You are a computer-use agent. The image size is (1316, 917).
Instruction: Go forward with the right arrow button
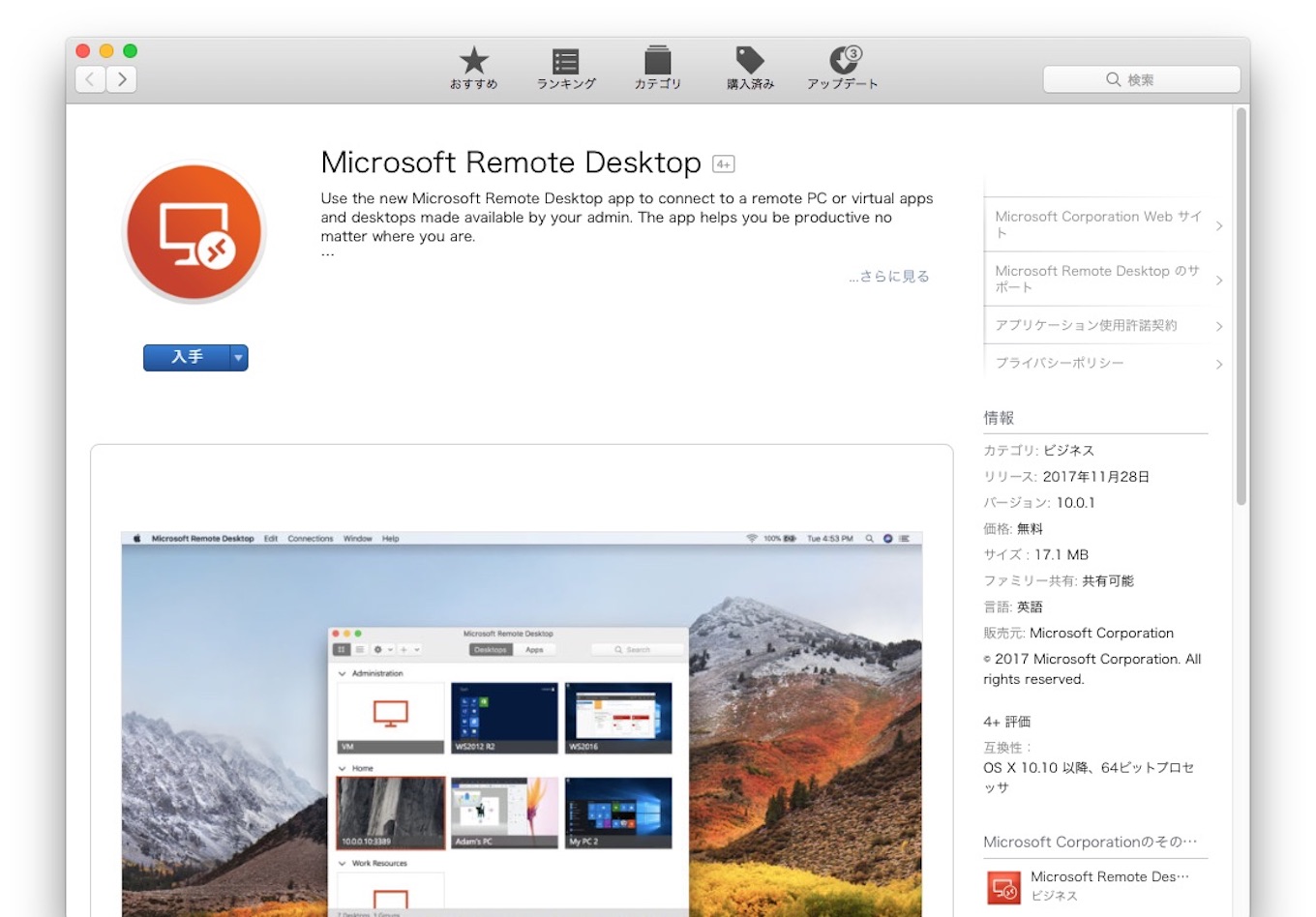click(x=122, y=79)
